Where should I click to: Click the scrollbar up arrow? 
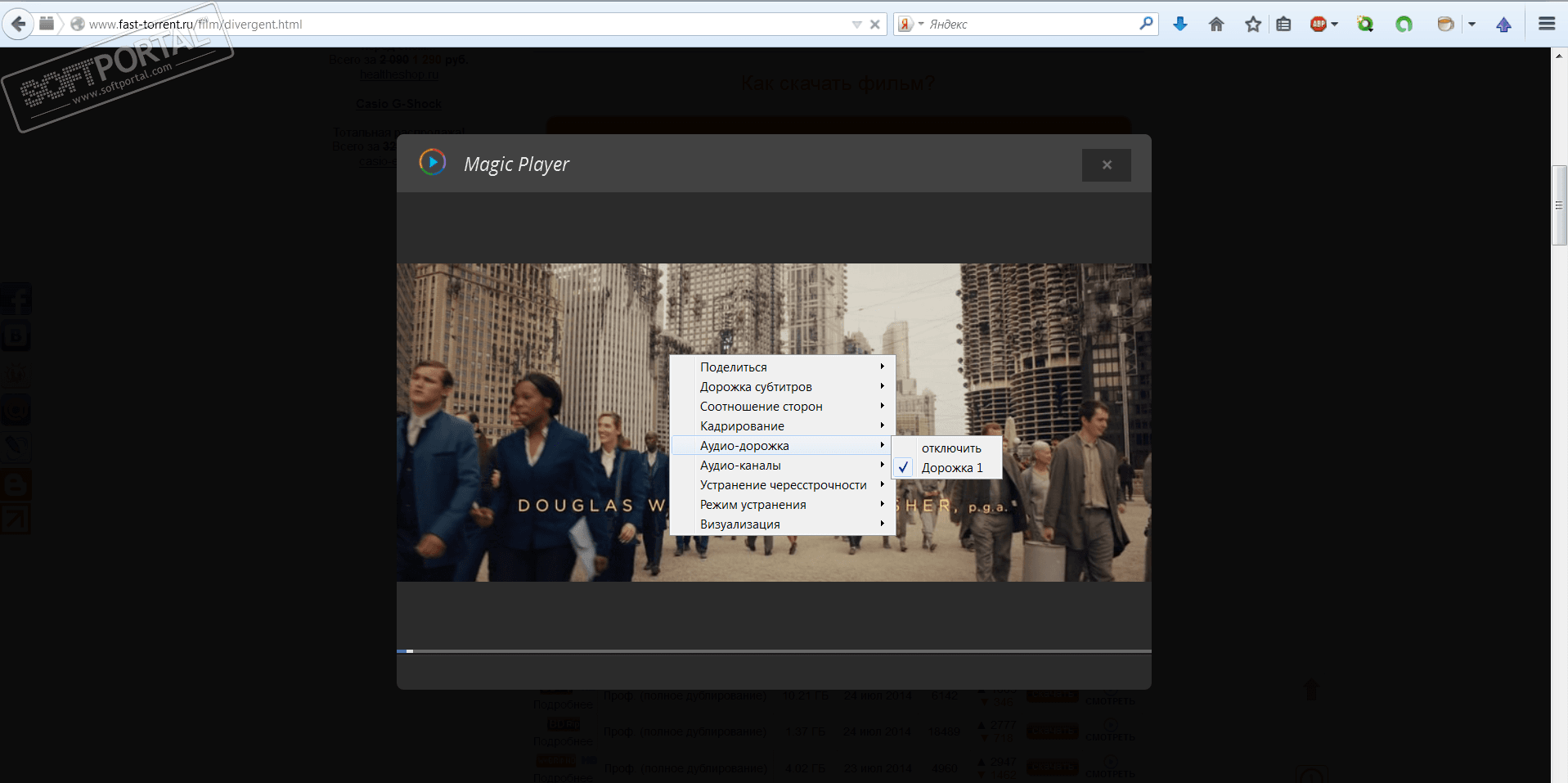tap(1559, 56)
